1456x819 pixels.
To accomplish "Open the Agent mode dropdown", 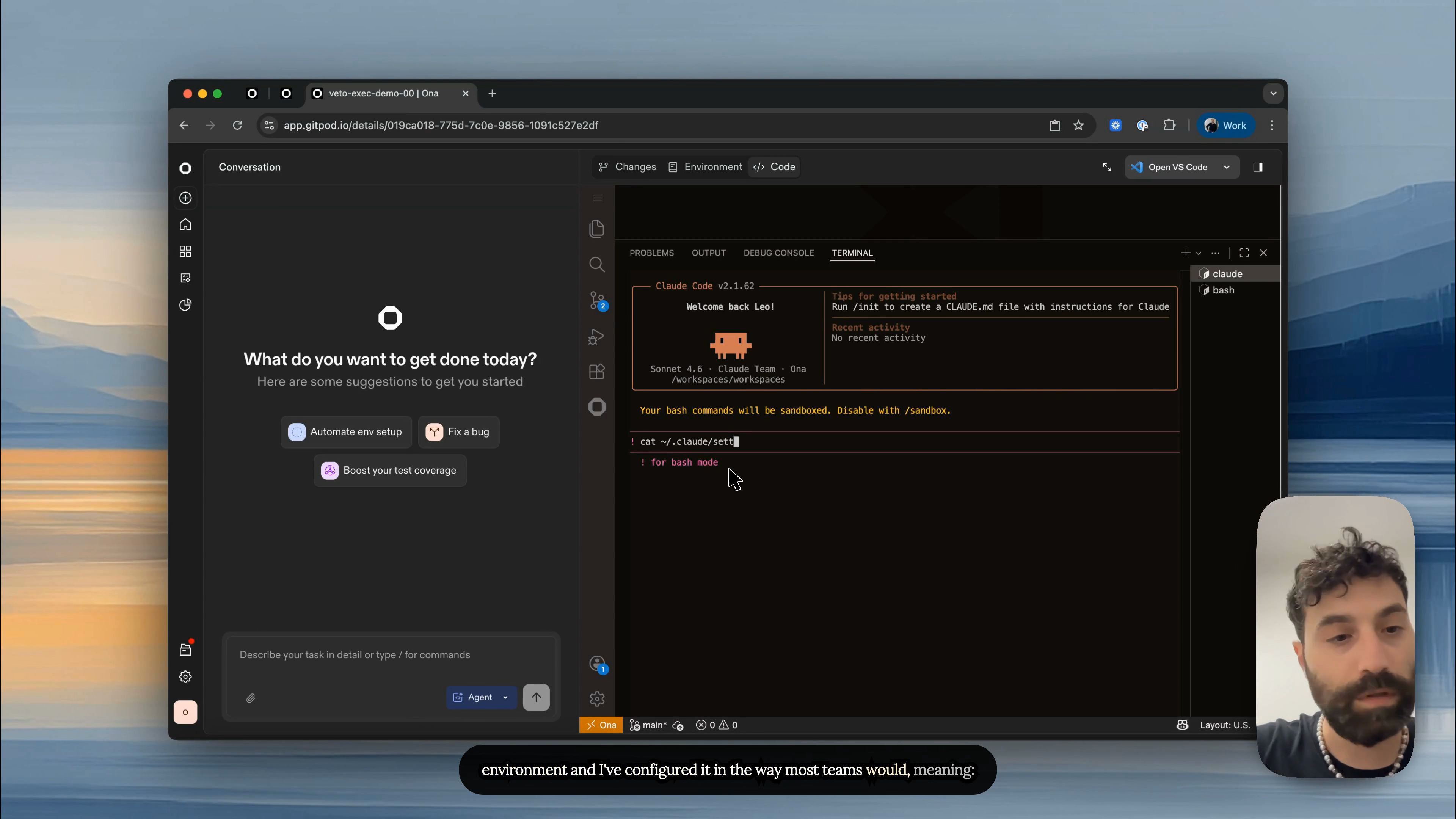I will 481,698.
